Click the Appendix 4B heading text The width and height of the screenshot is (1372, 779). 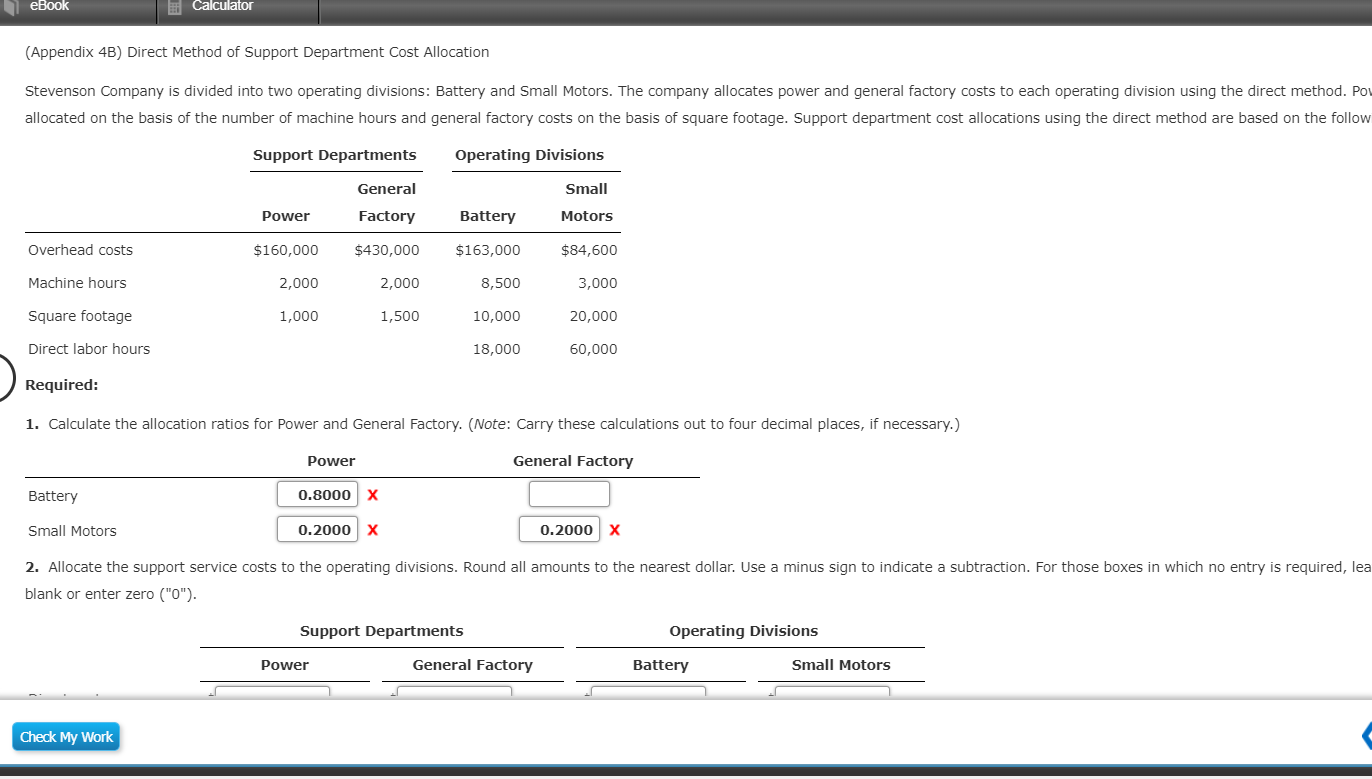[x=255, y=52]
